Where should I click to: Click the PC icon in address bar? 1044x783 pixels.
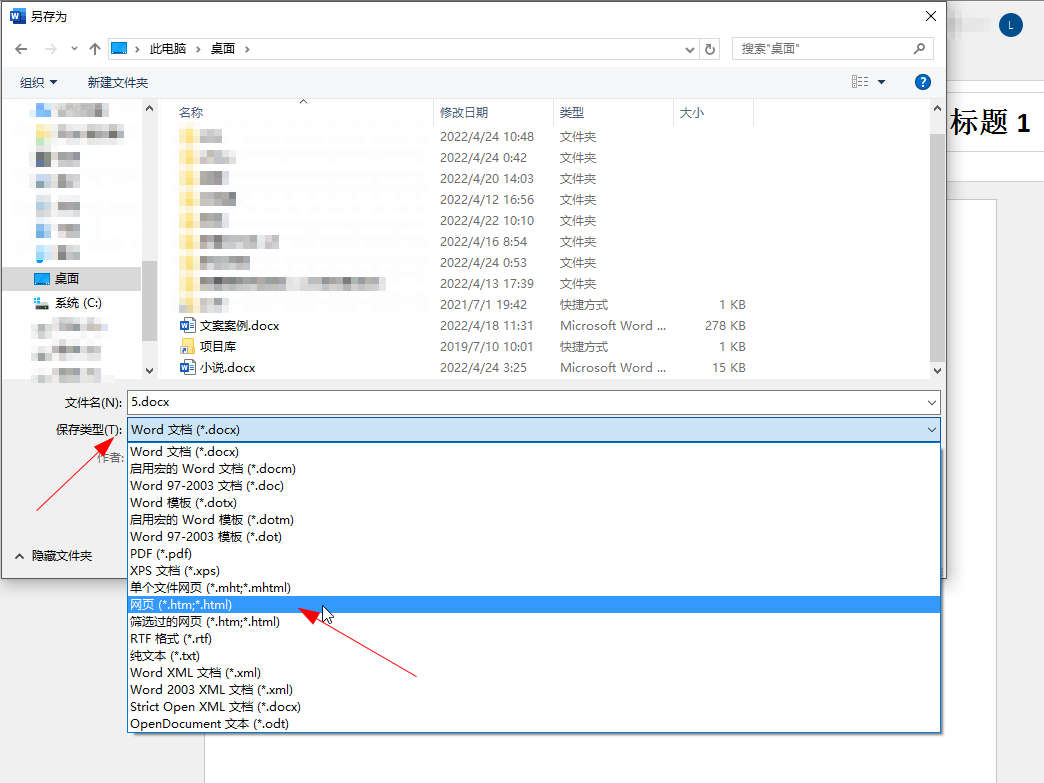tap(119, 49)
